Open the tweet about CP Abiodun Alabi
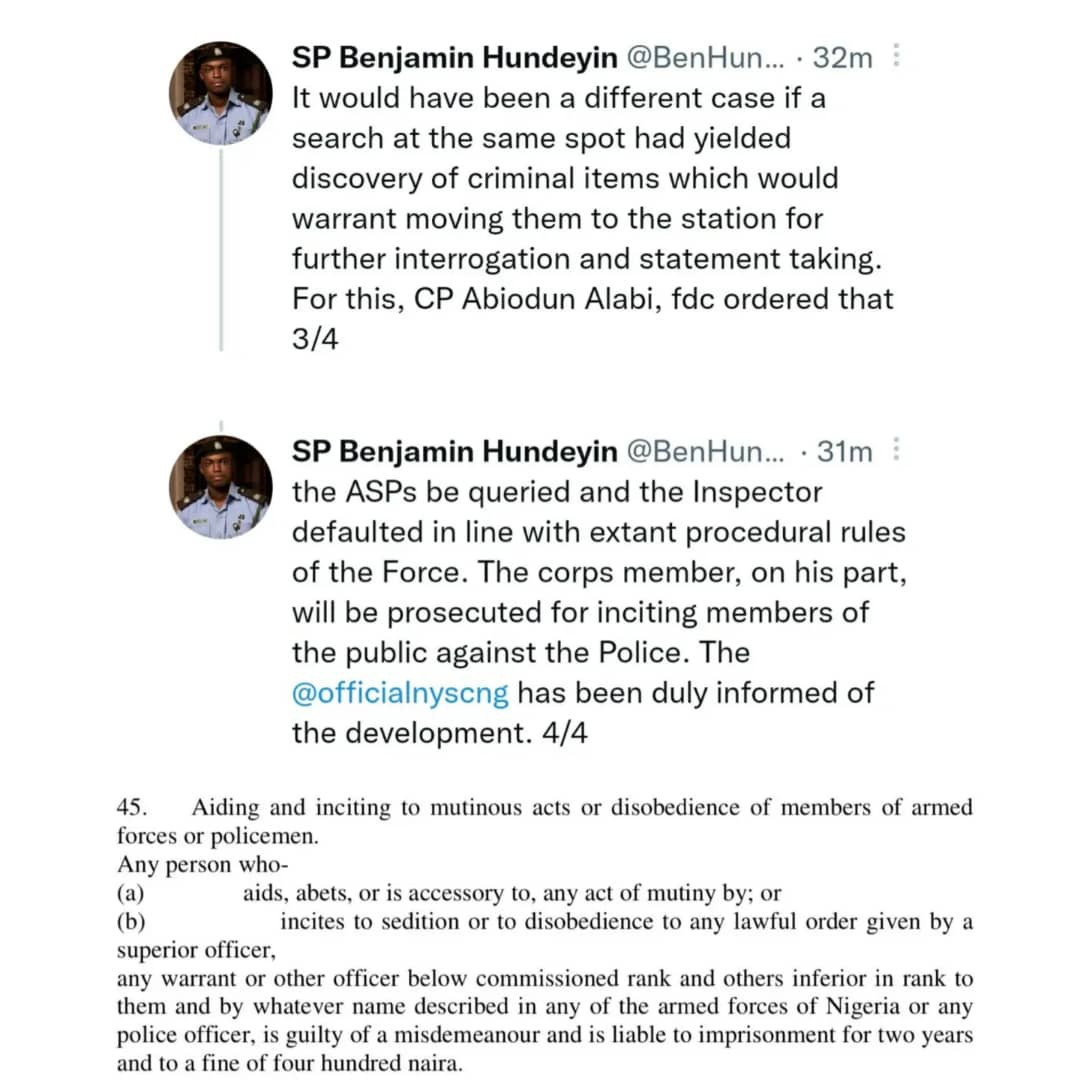 point(592,218)
